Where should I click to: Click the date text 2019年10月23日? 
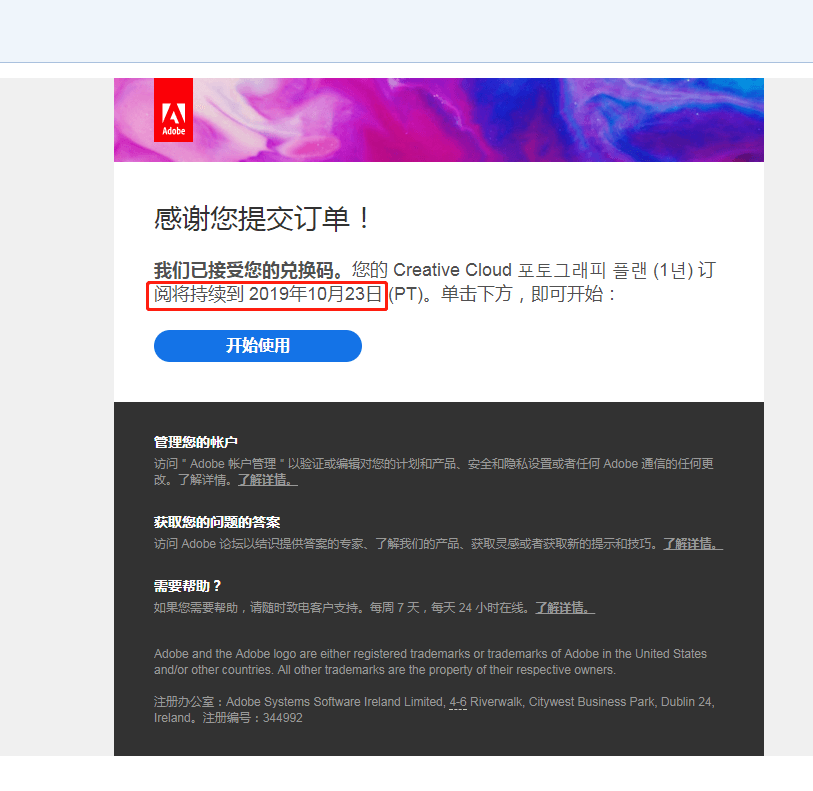(x=316, y=294)
